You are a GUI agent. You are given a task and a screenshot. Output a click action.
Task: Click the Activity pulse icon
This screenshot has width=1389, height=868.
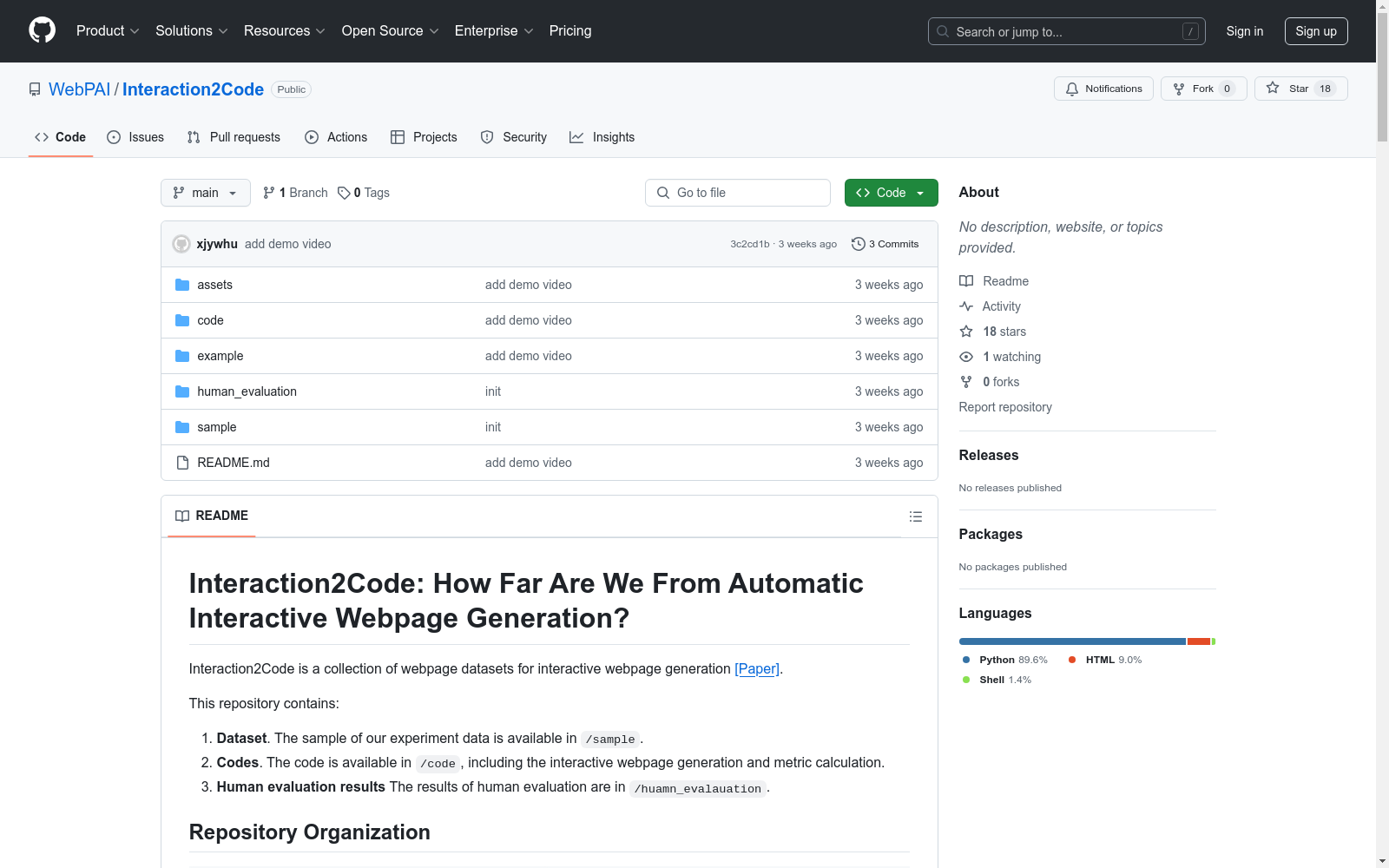(x=966, y=306)
